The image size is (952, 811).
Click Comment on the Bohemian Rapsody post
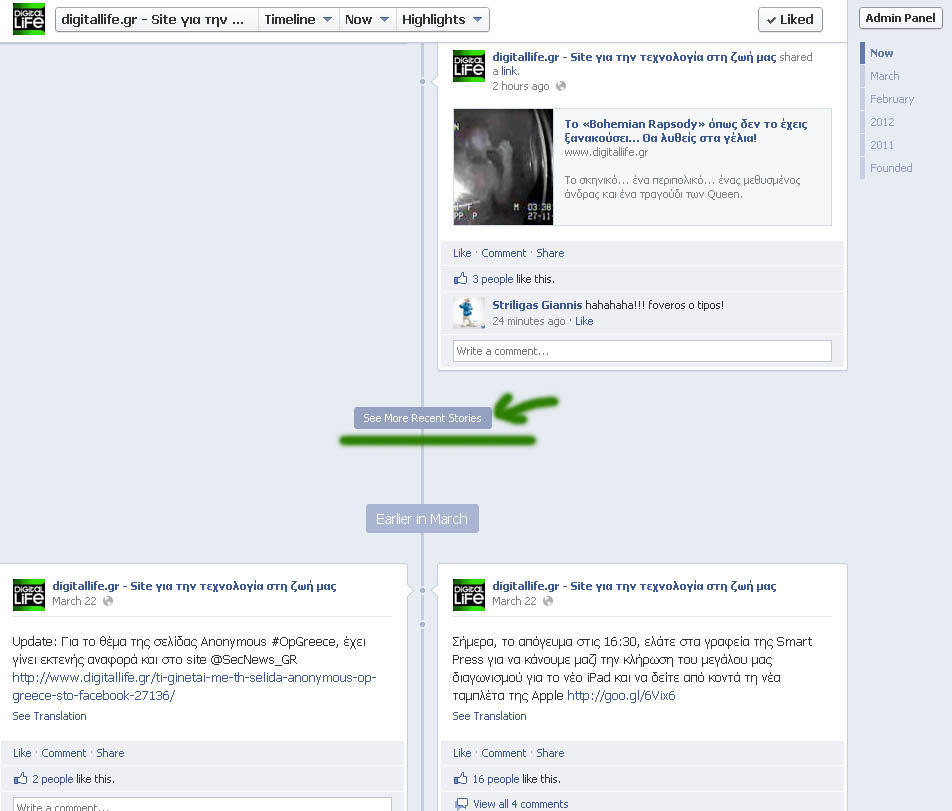(x=503, y=253)
